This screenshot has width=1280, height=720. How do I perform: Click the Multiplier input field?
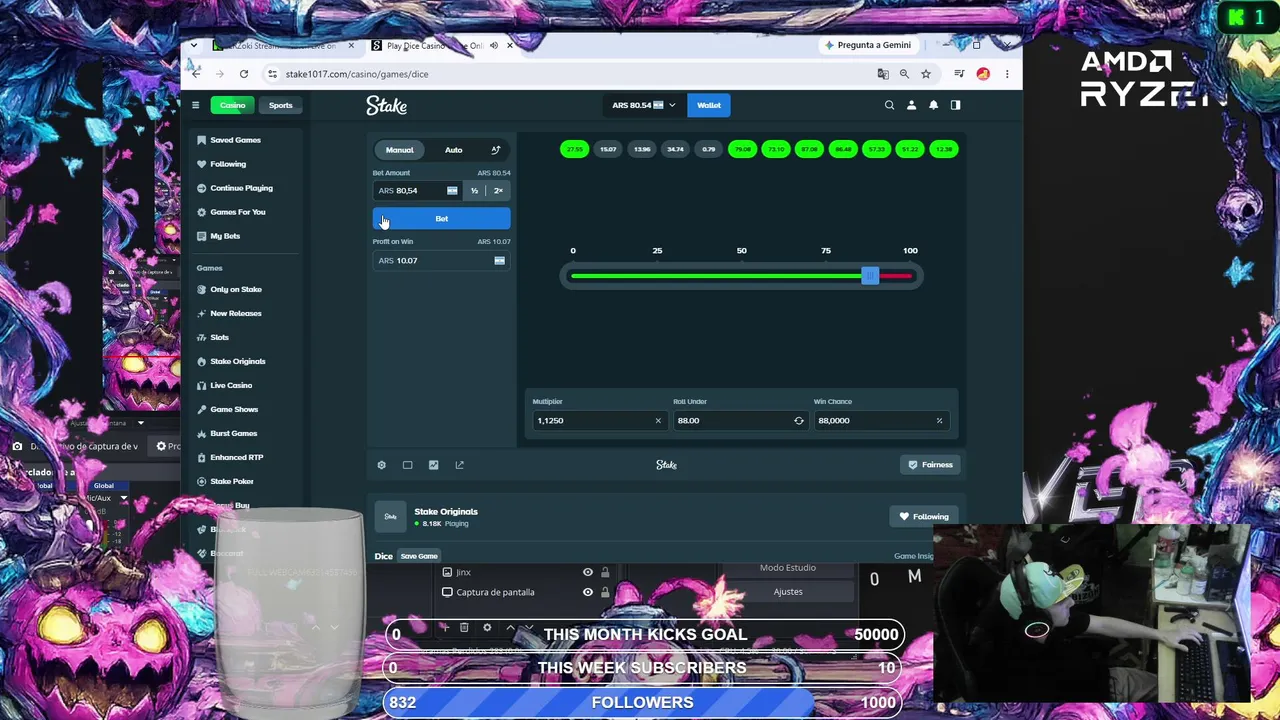click(599, 421)
